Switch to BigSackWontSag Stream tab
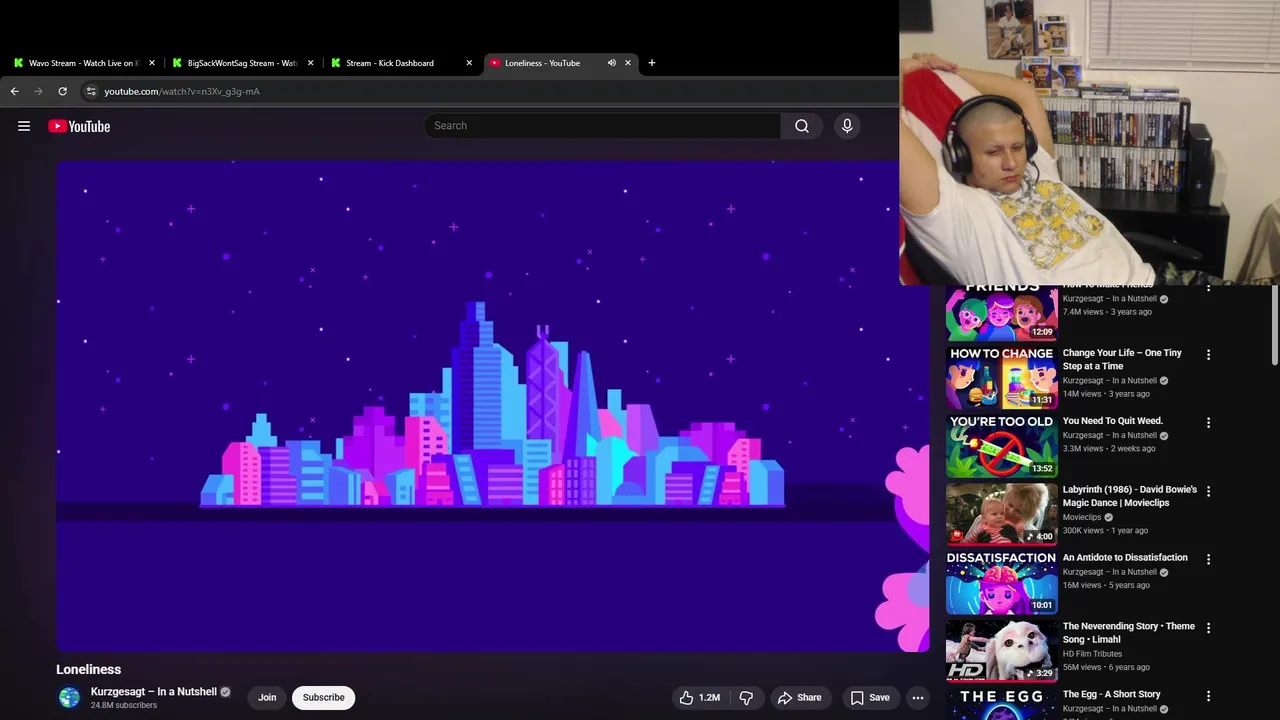1280x720 pixels. pos(243,63)
